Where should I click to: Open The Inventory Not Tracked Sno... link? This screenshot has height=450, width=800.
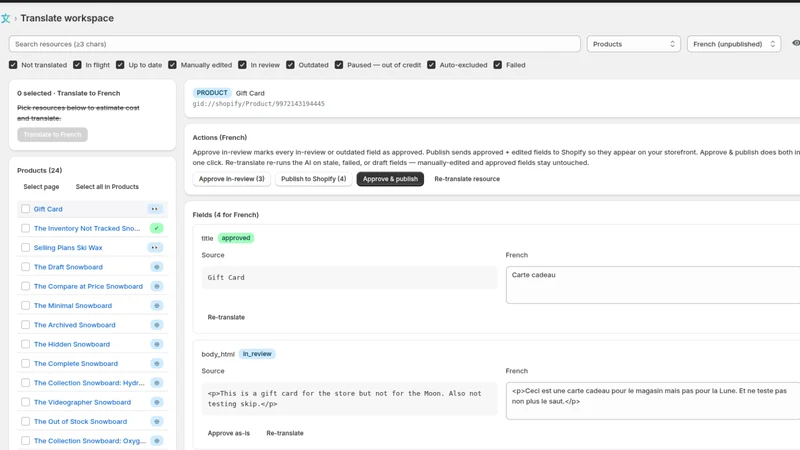[x=87, y=229]
